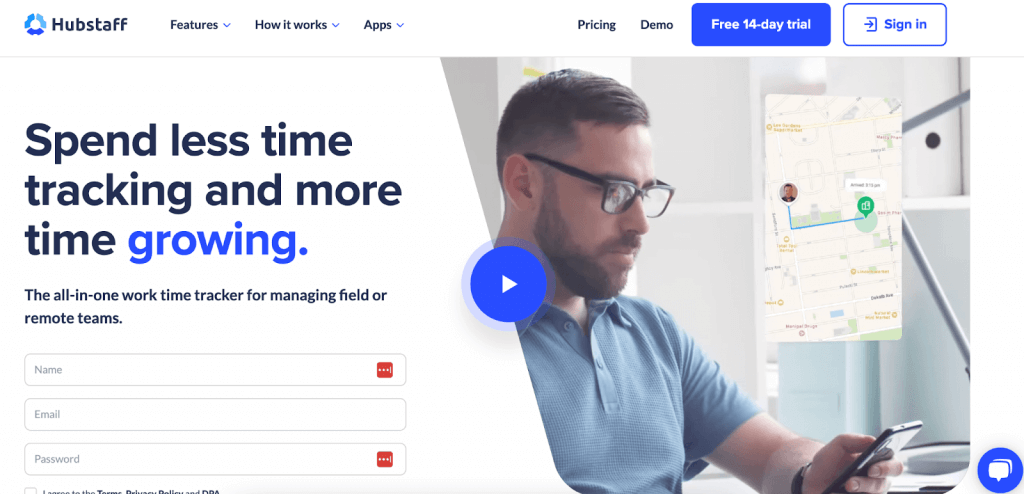Open the chat widget bubble
The width and height of the screenshot is (1024, 494).
[x=1000, y=470]
